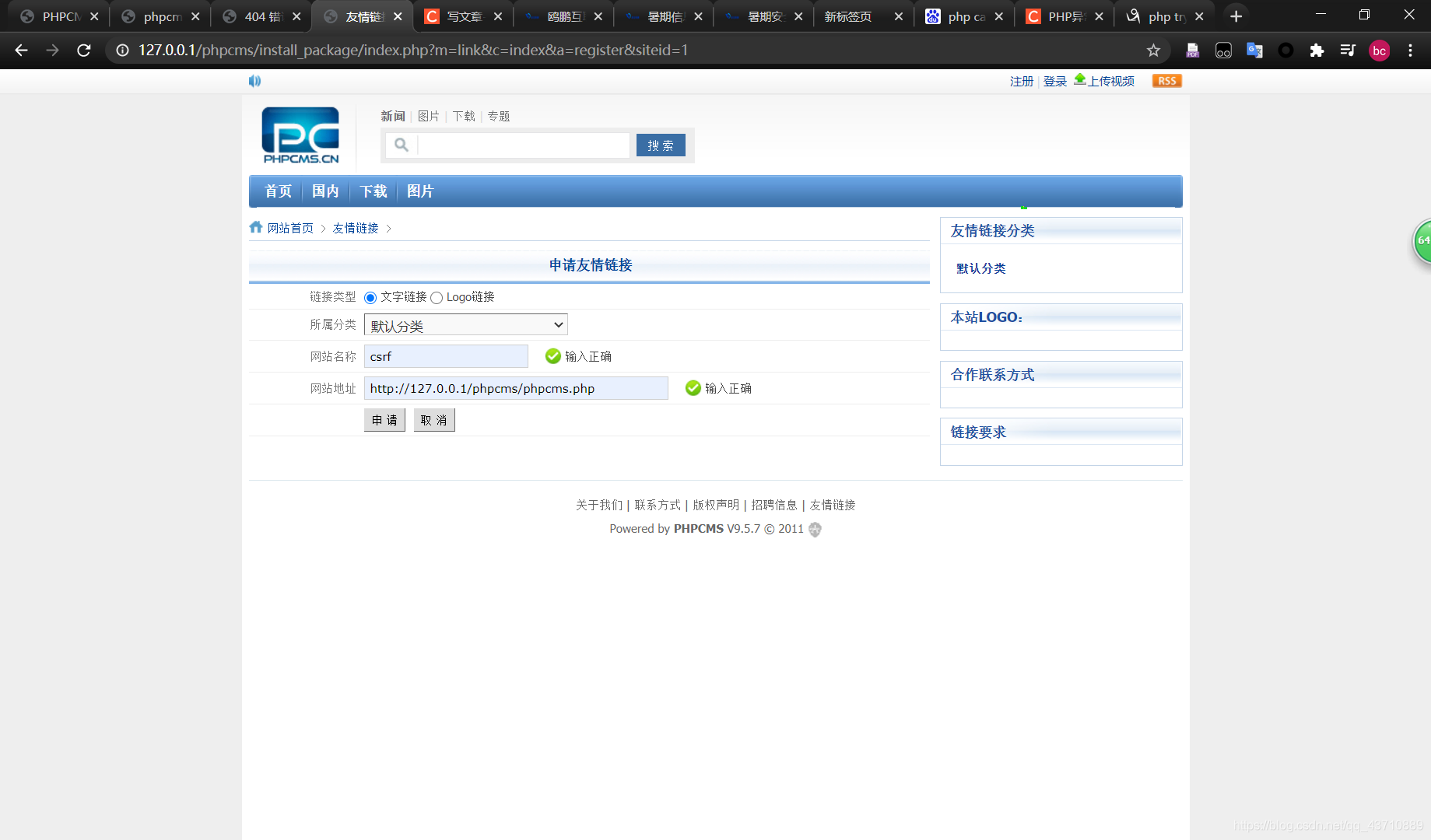Open the 招聘信息 footer link
This screenshot has width=1431, height=840.
pyautogui.click(x=774, y=505)
